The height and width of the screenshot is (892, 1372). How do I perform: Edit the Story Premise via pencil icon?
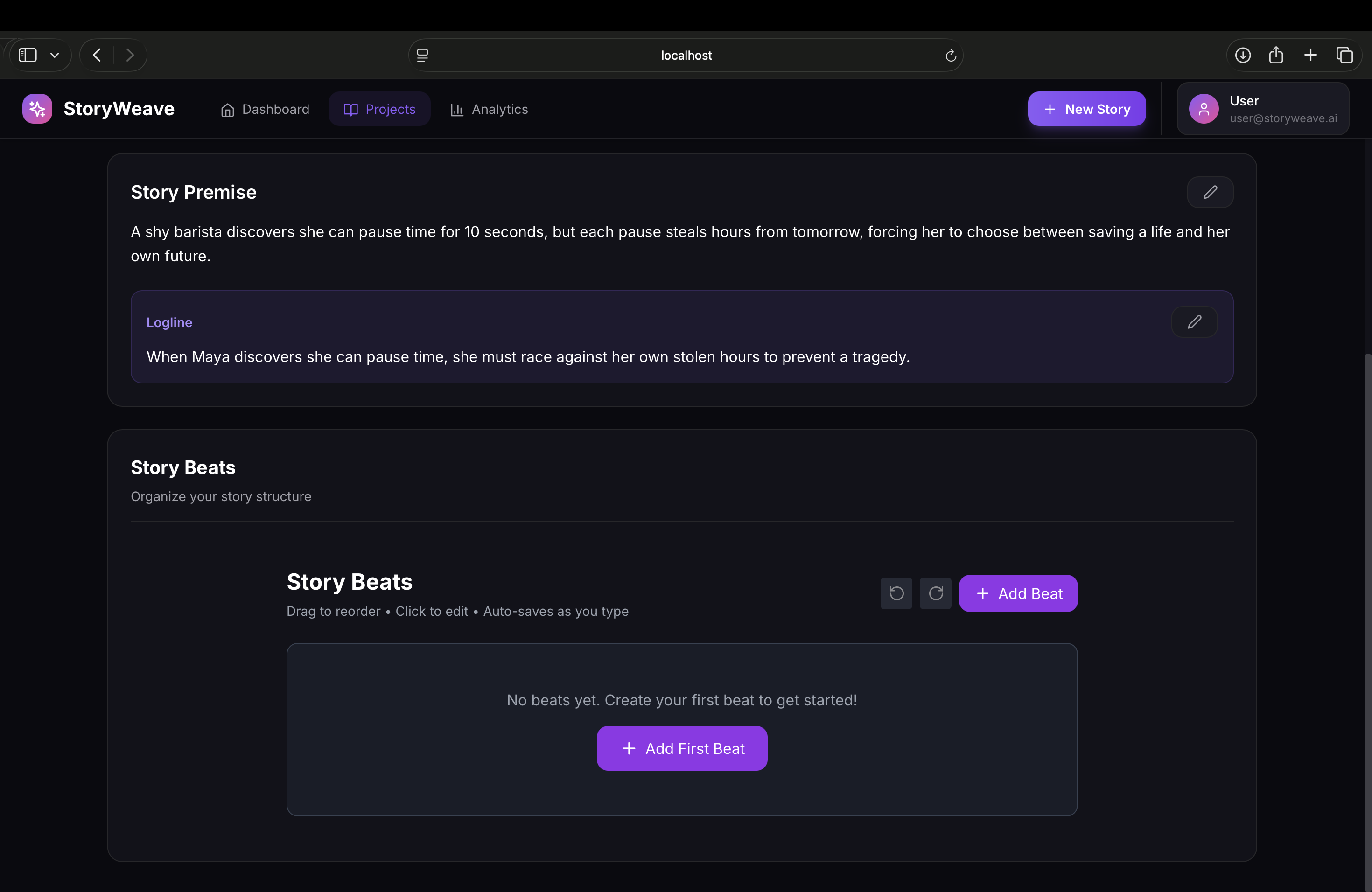coord(1210,192)
